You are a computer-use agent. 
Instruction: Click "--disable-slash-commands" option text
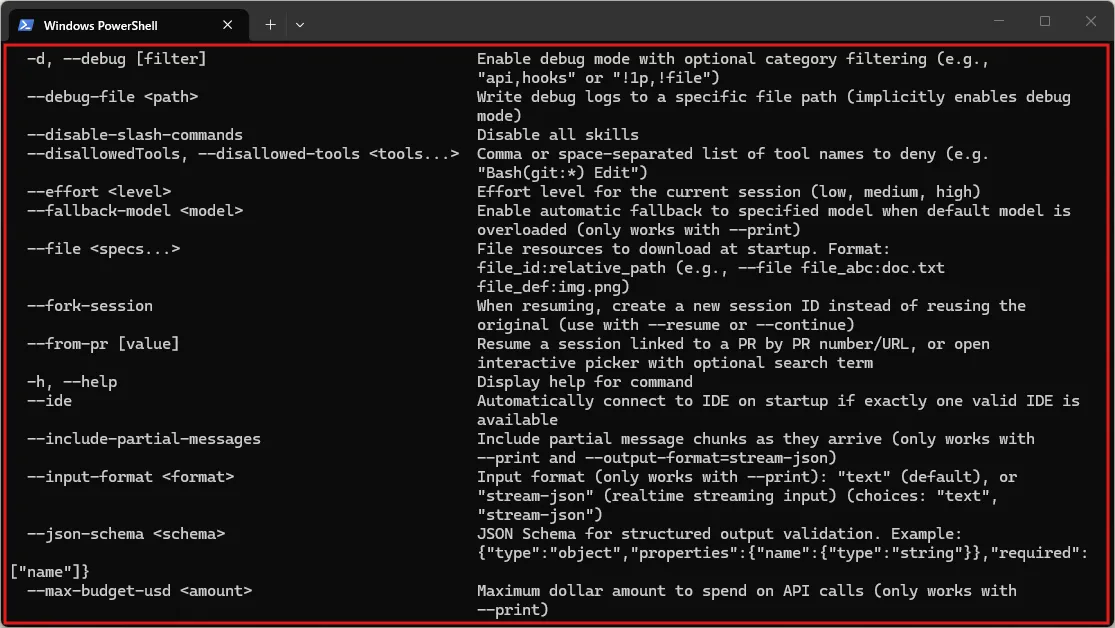pos(135,135)
